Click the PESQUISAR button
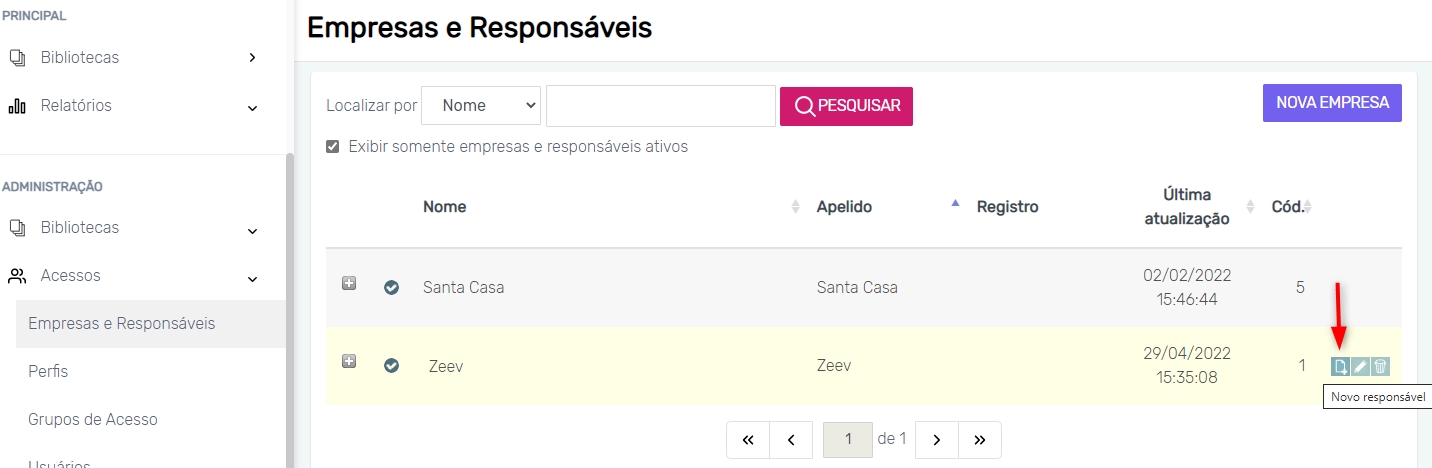This screenshot has width=1432, height=468. (x=846, y=106)
